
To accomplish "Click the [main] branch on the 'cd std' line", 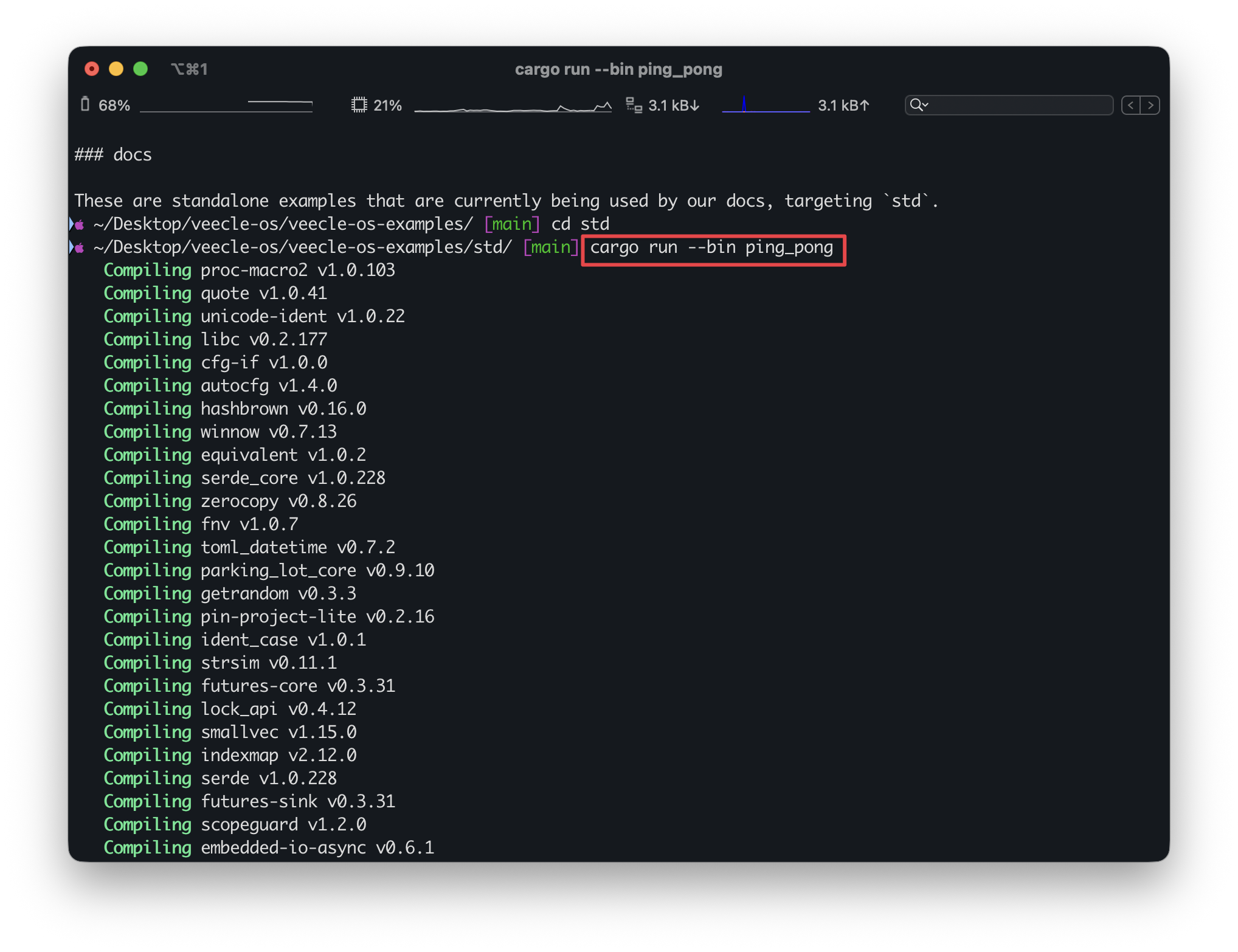I will [x=512, y=224].
